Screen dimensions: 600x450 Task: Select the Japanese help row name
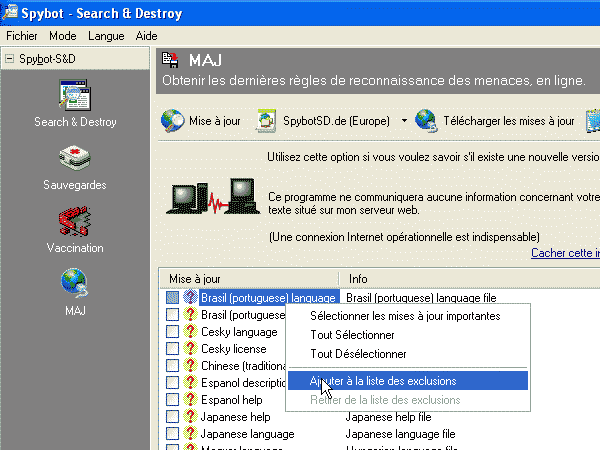pyautogui.click(x=235, y=416)
